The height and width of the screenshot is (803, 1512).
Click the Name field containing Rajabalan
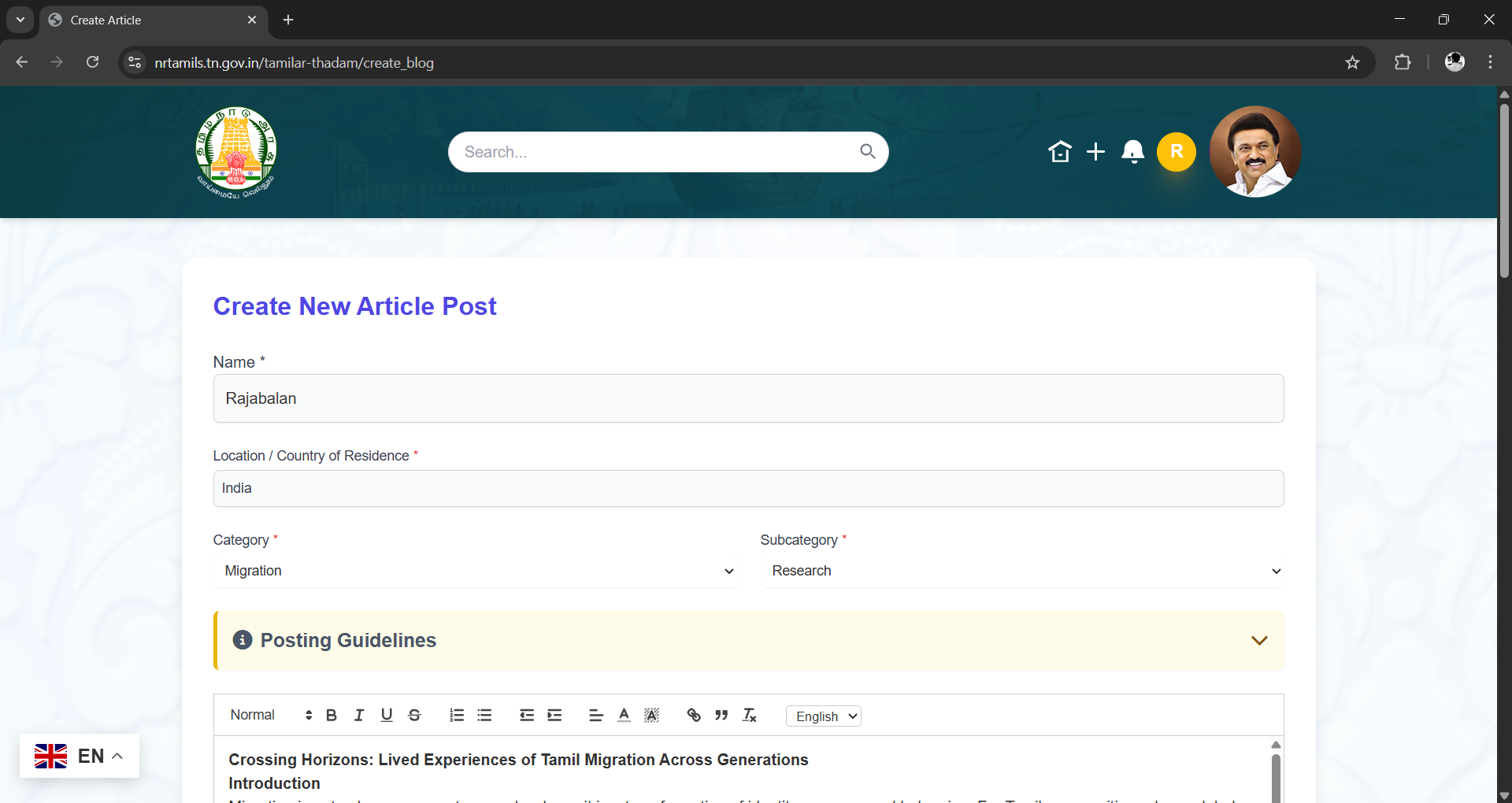click(748, 398)
